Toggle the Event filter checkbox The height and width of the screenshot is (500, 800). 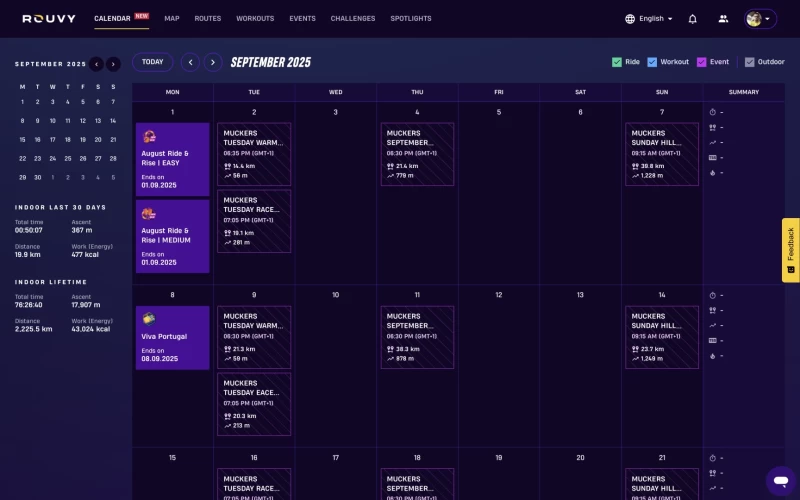[x=702, y=62]
